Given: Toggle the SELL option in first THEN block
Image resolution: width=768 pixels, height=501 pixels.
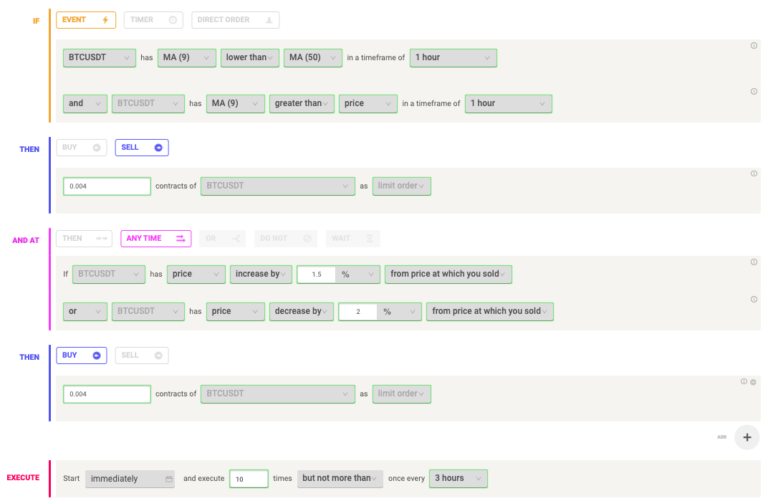Looking at the screenshot, I should tap(142, 147).
